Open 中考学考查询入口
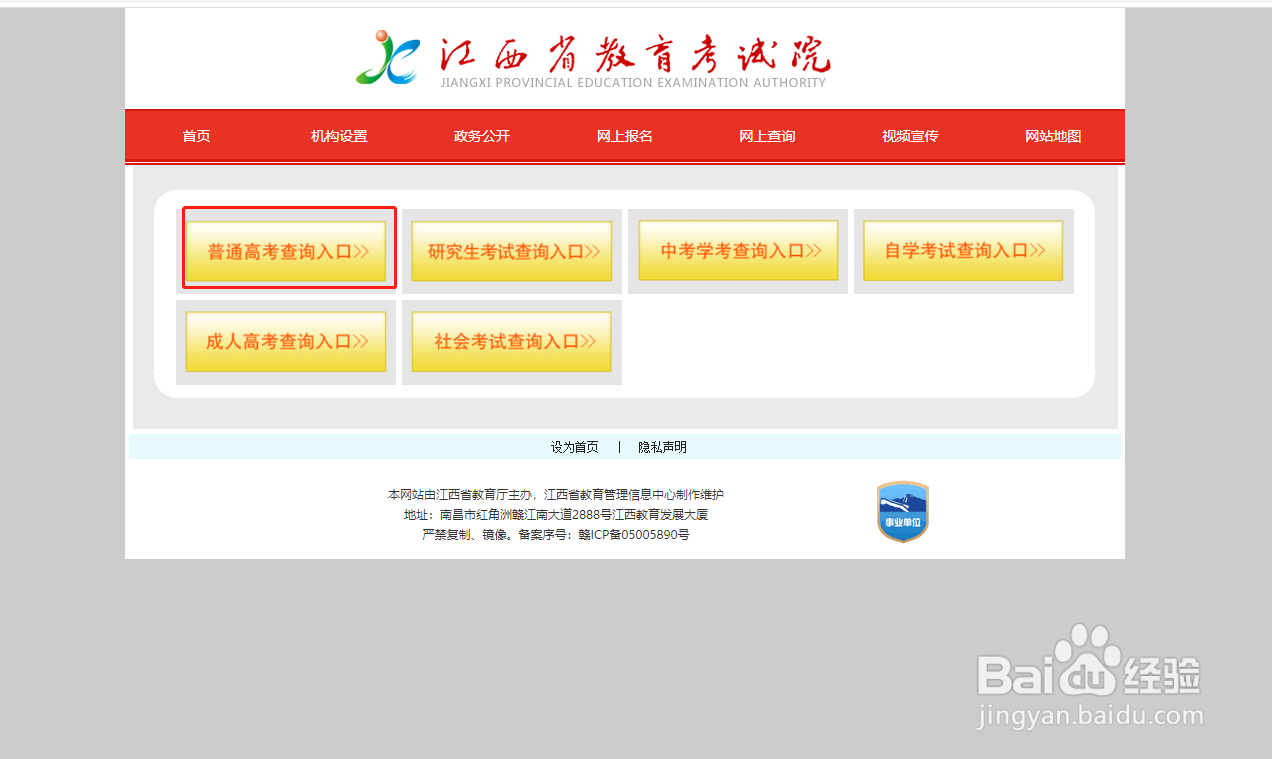Screen dimensions: 1272x759 (x=737, y=250)
